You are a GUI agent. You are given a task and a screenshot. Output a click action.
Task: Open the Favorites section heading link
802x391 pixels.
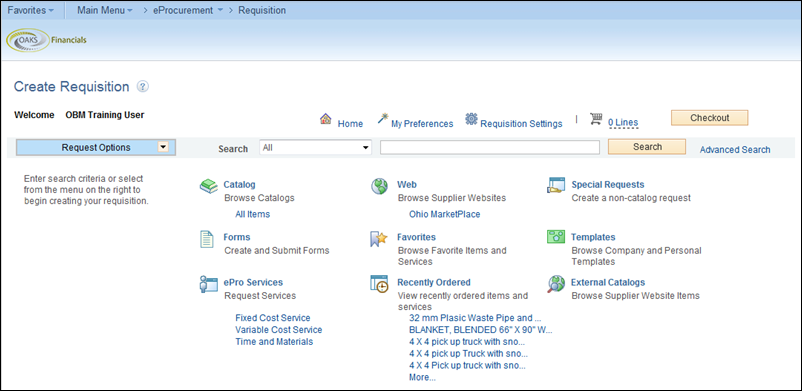tap(416, 237)
